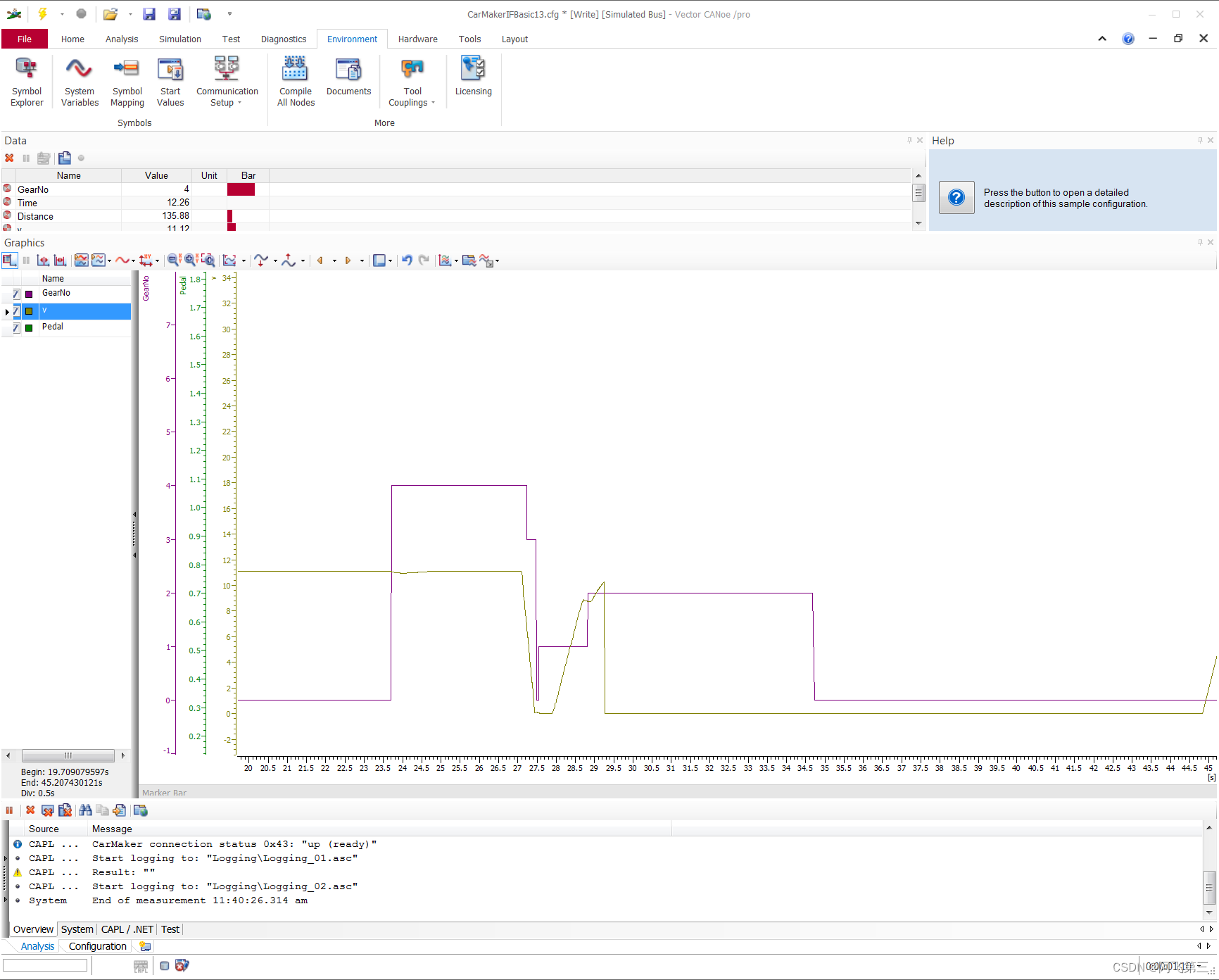Select System tab in Write window

point(77,929)
